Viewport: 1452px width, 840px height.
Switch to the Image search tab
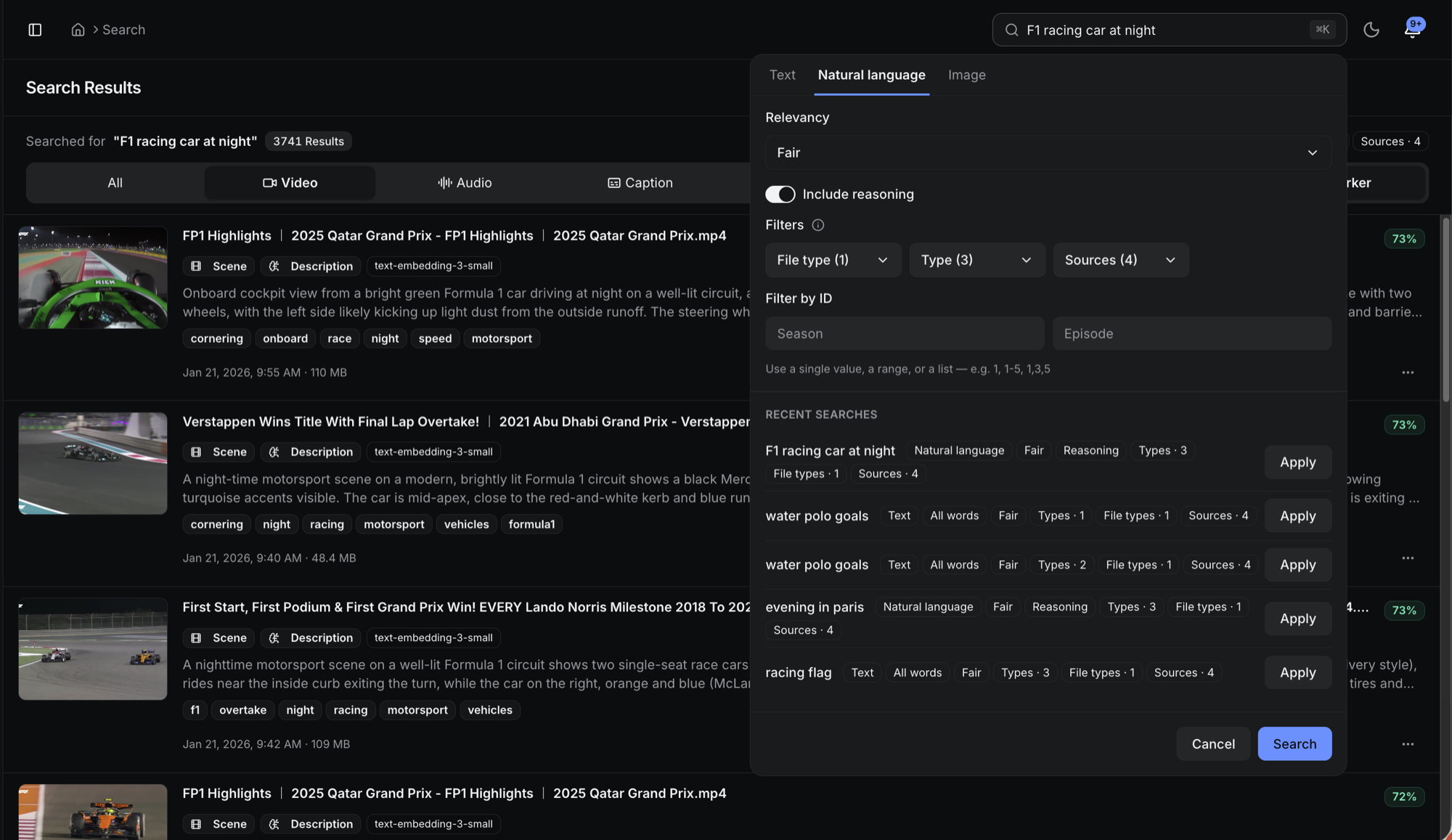[x=966, y=75]
